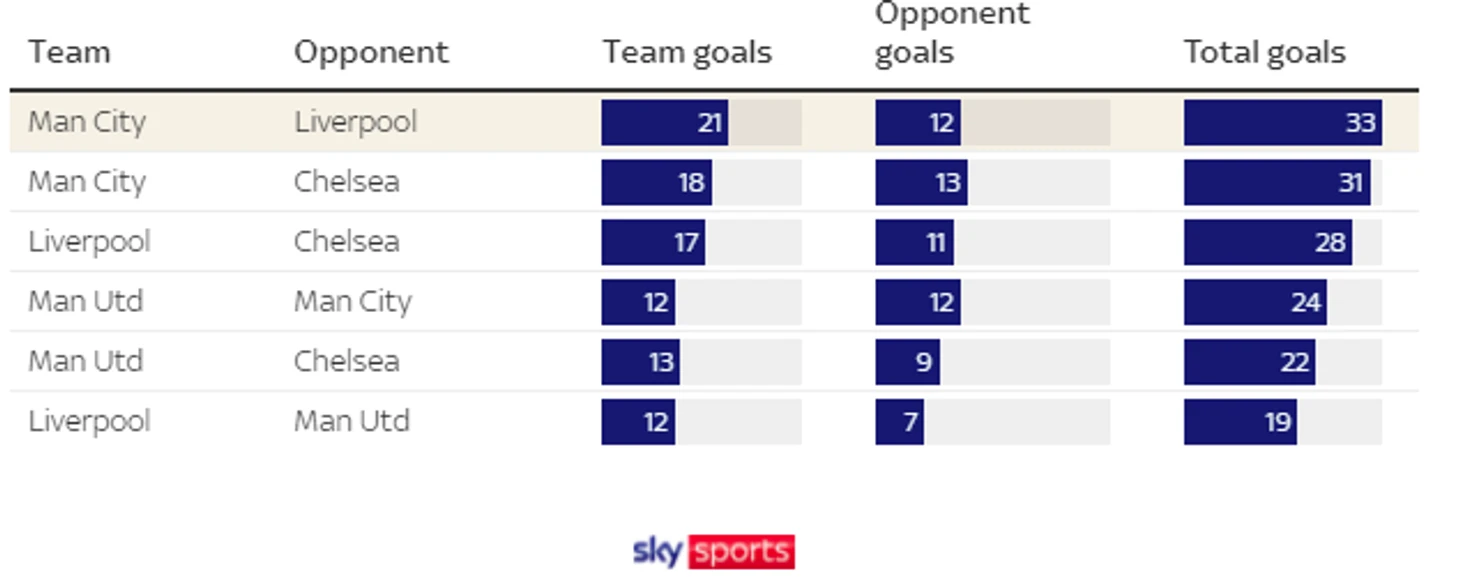Screen dimensions: 1460x585
Task: Click the 21 team goals bar
Action: point(664,122)
